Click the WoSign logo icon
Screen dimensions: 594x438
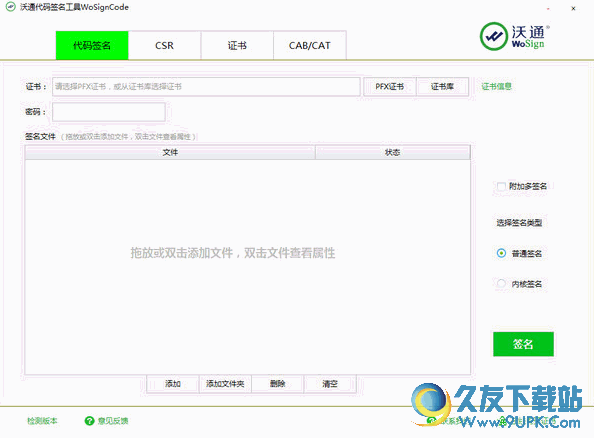[493, 36]
